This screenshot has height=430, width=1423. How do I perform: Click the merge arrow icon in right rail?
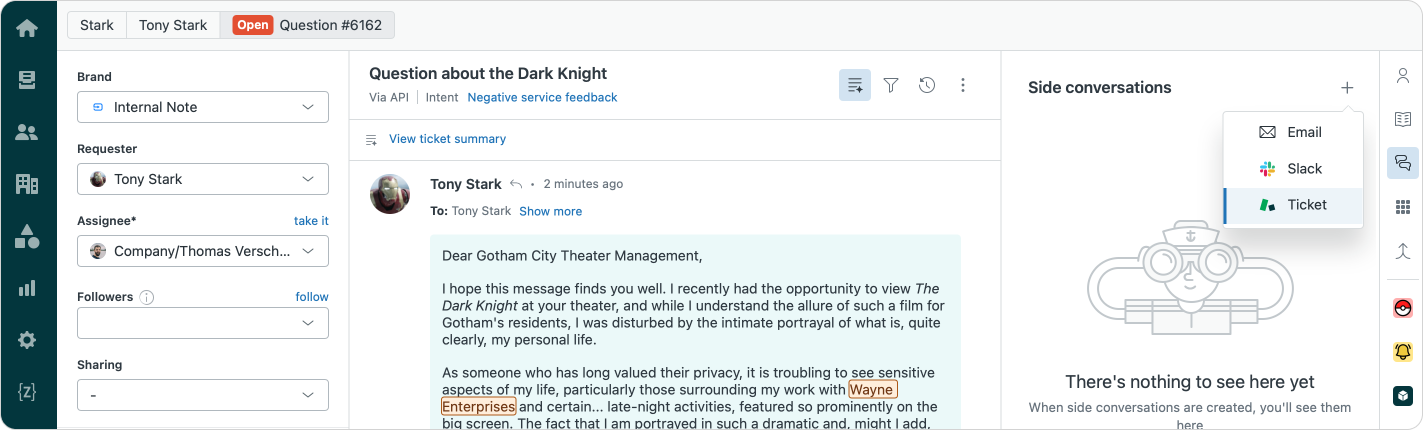1403,251
